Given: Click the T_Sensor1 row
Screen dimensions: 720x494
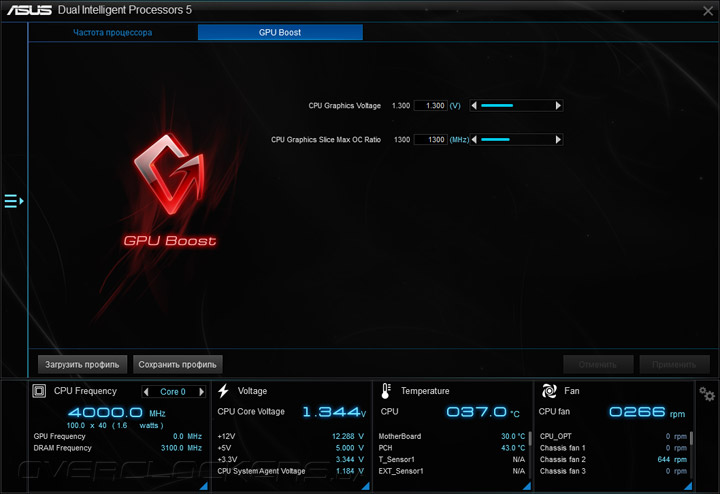Looking at the screenshot, I should pos(452,459).
